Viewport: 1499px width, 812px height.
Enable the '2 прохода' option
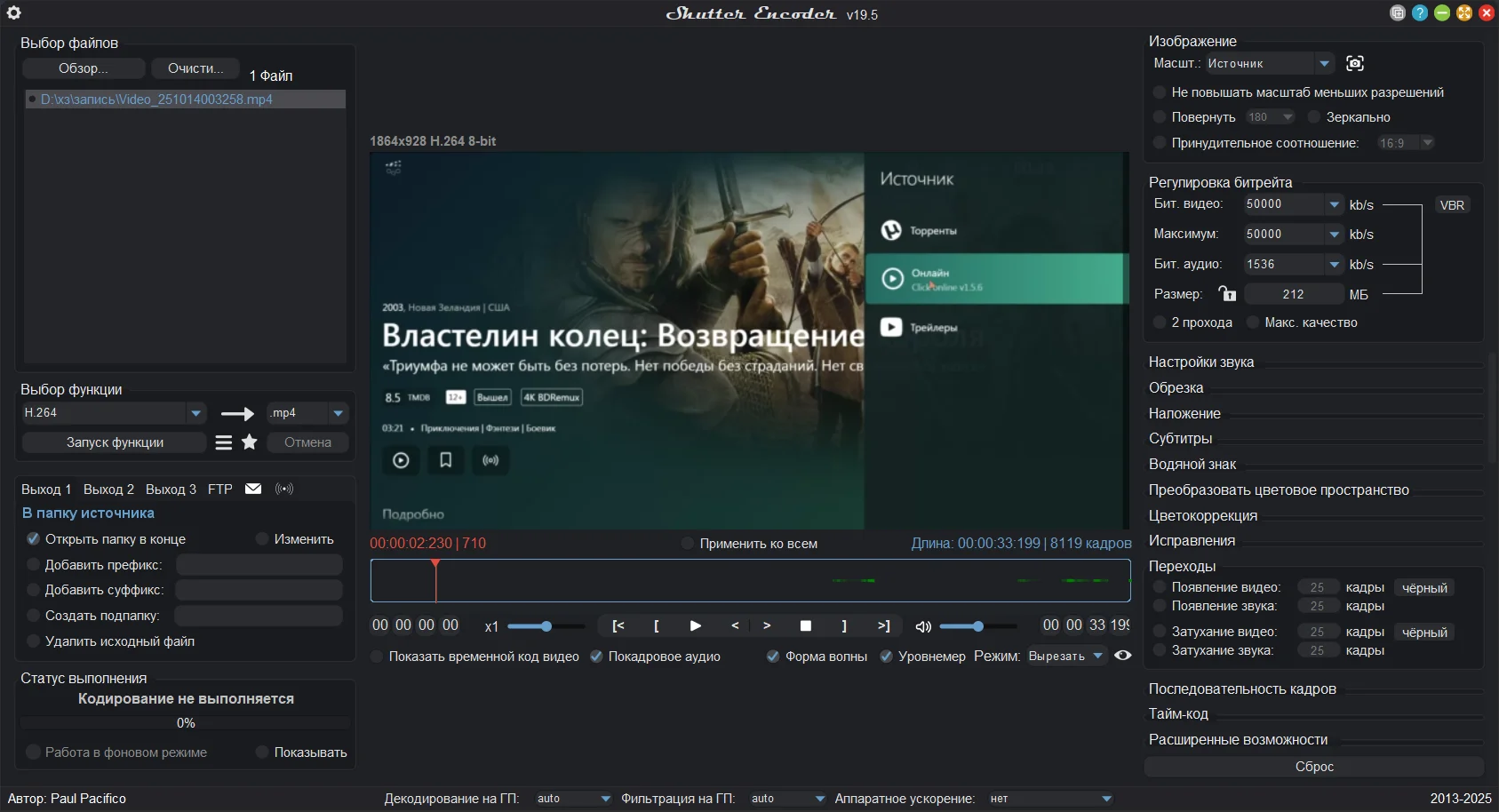[1160, 322]
